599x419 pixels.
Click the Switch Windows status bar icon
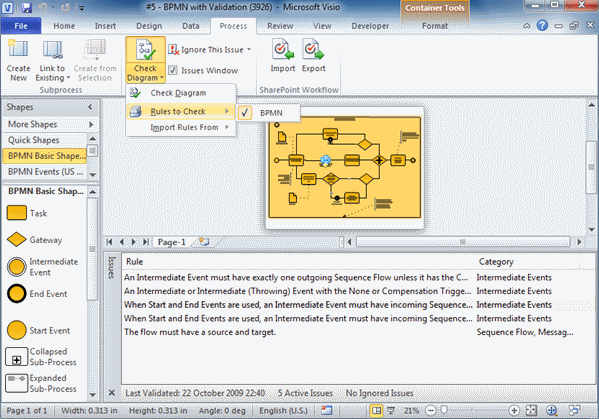[575, 411]
